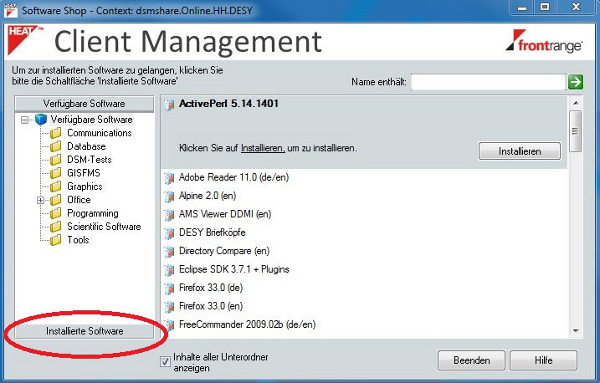Click the Directory Compare package icon
The image size is (600, 383).
click(169, 251)
